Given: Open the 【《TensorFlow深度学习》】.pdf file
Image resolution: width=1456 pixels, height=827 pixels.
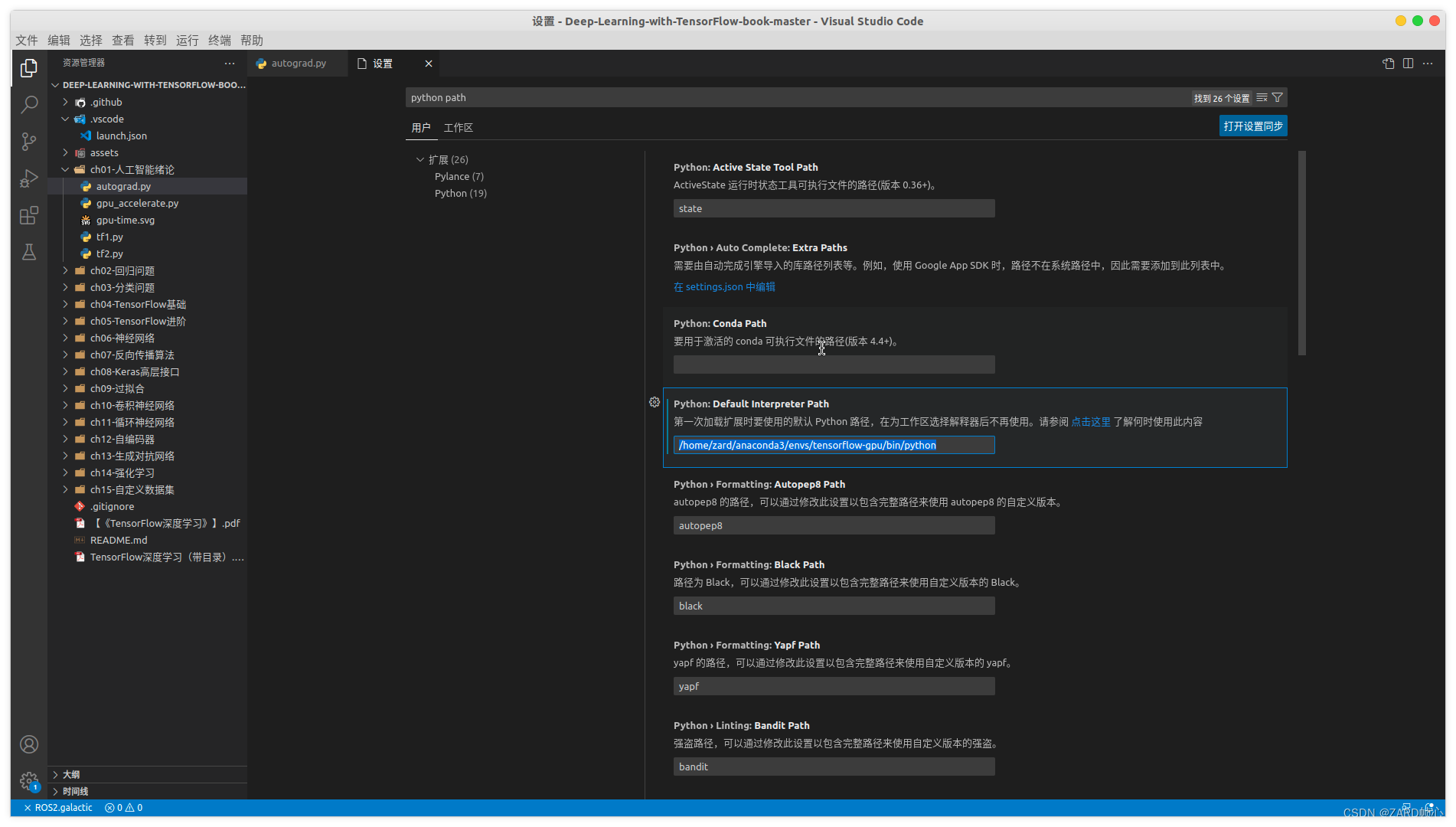Looking at the screenshot, I should click(x=165, y=523).
